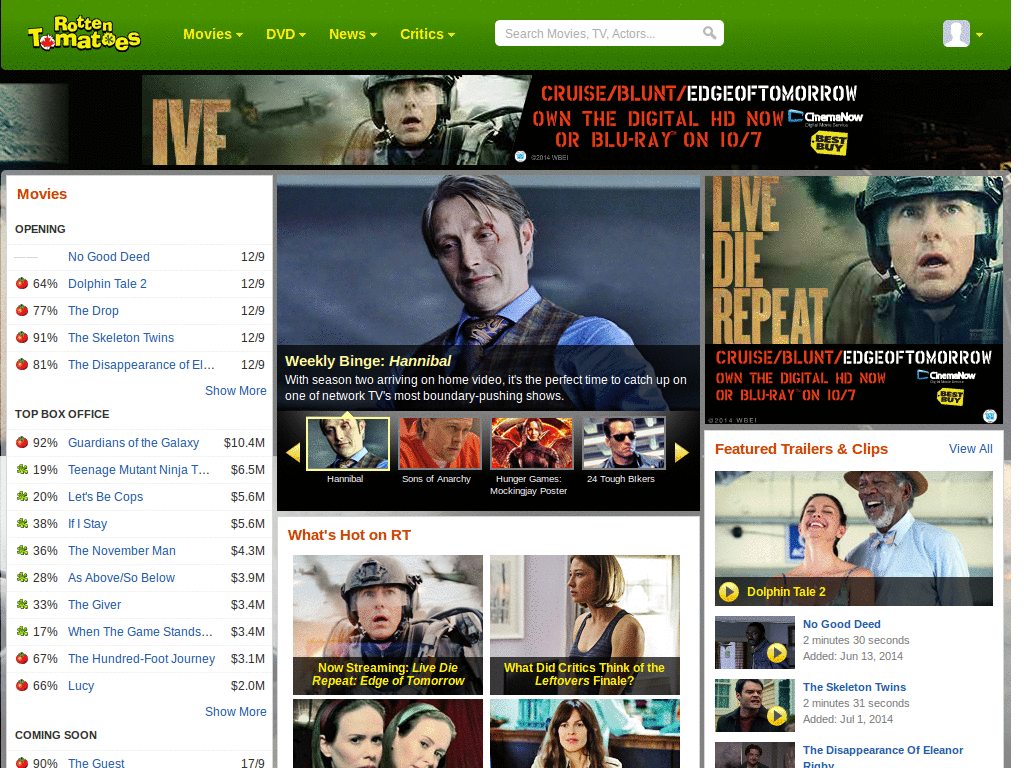Open Guardians of the Galaxy link
Viewport: 1024px width, 768px height.
(x=133, y=443)
